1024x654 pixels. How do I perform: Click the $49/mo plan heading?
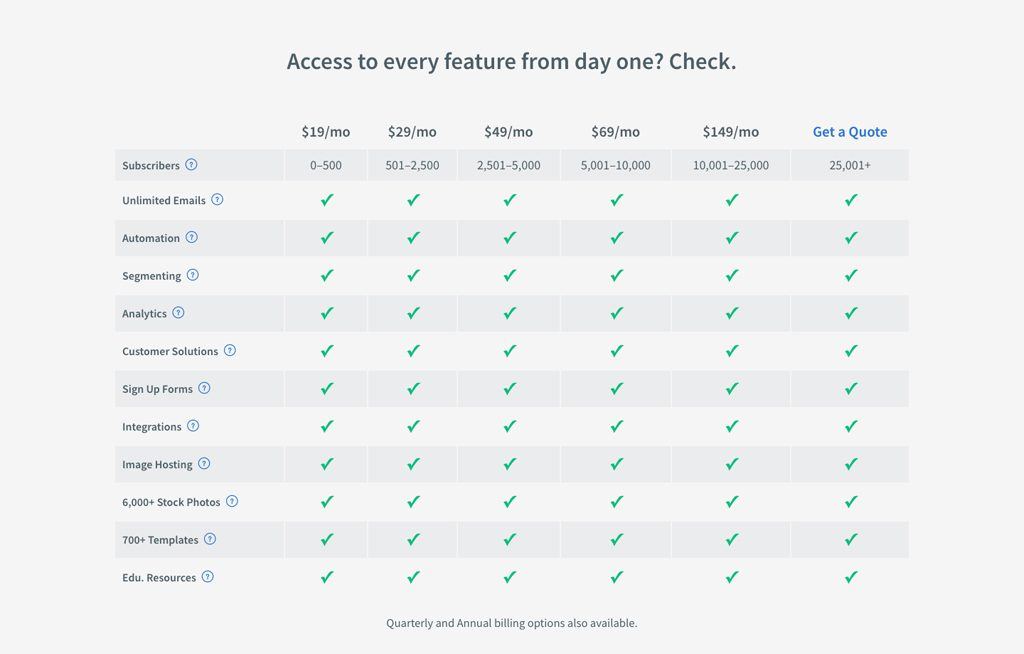pos(509,132)
